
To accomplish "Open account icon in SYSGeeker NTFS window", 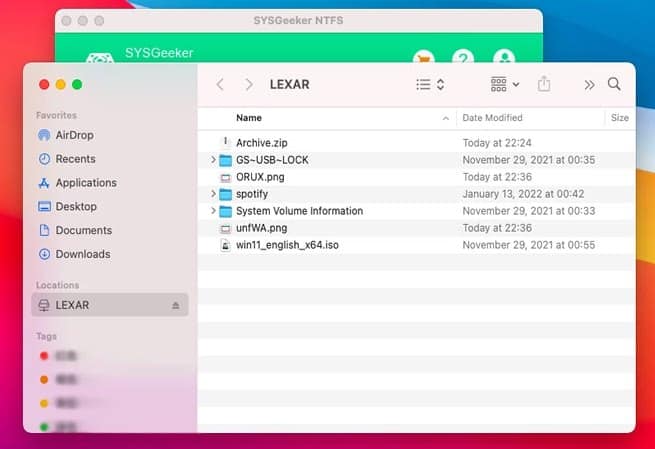I will click(x=504, y=57).
